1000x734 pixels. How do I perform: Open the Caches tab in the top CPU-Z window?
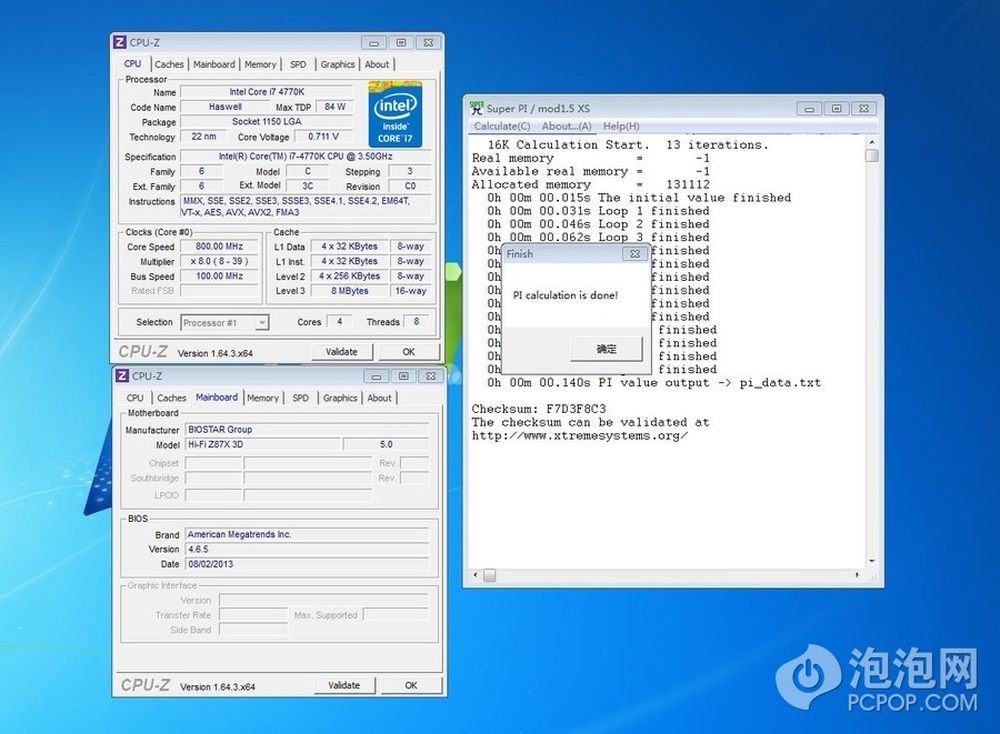coord(169,64)
